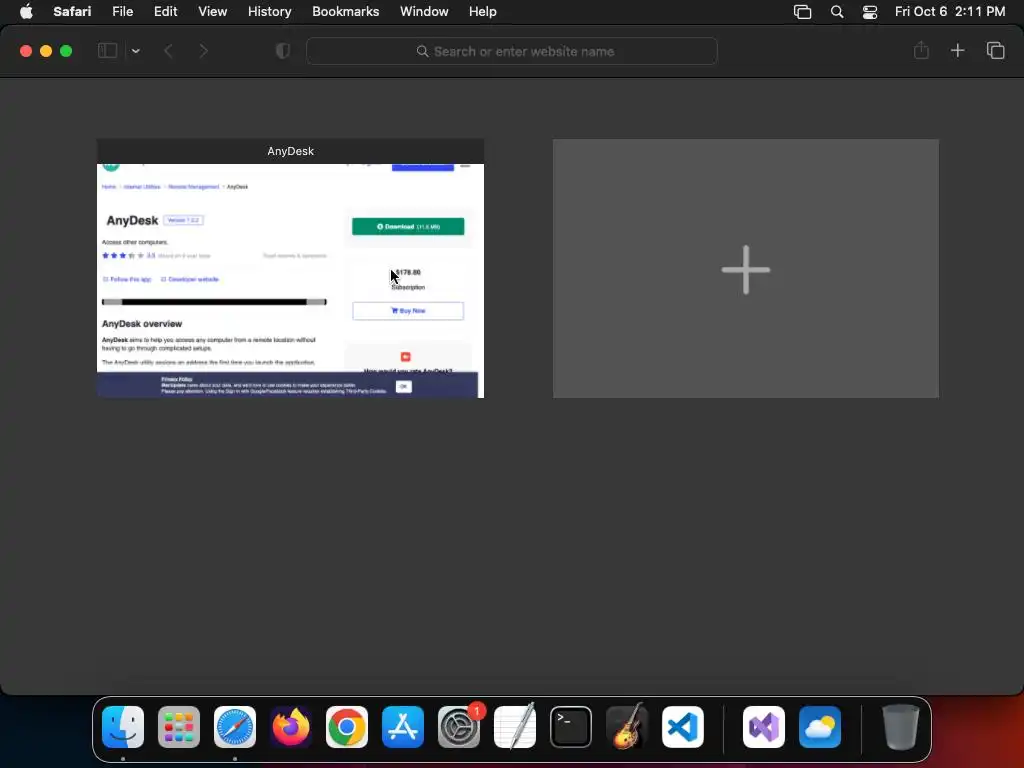The width and height of the screenshot is (1024, 768).
Task: Open the View menu
Action: [x=213, y=11]
